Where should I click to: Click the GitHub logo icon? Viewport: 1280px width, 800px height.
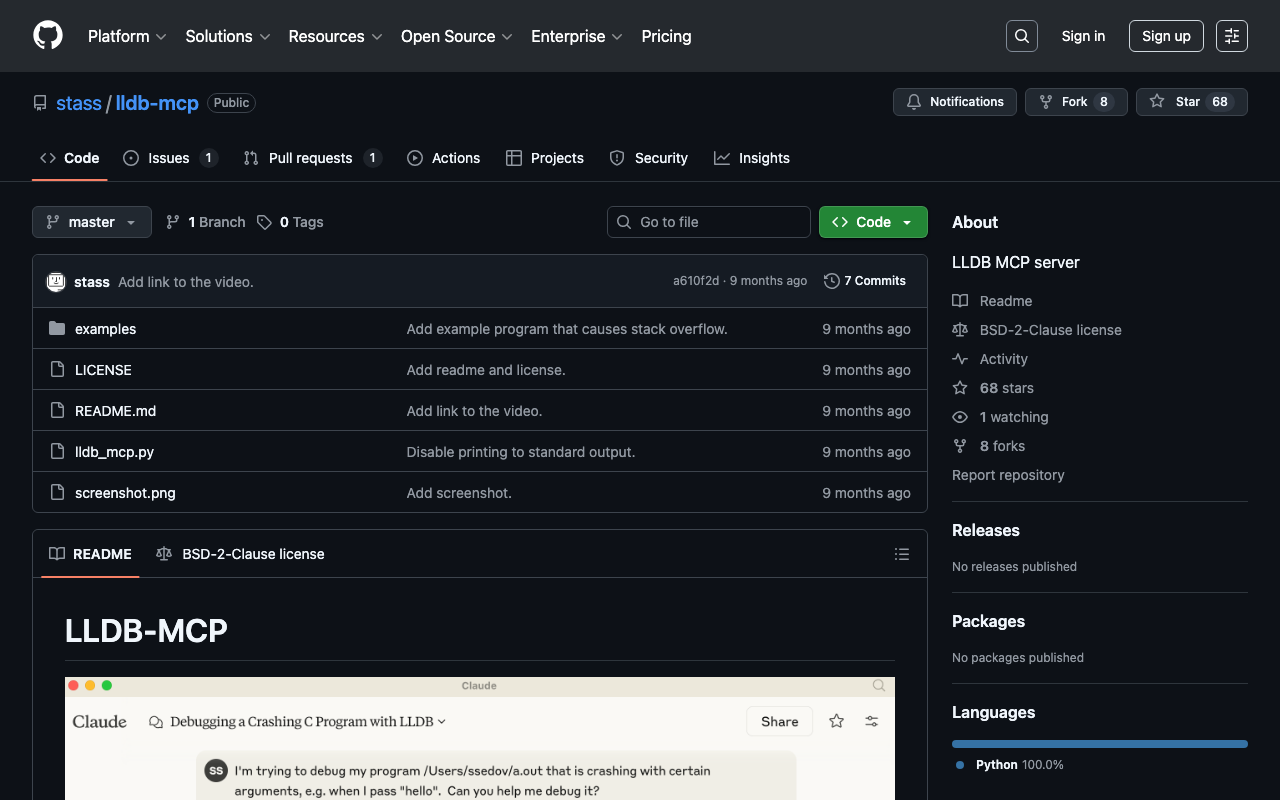[x=48, y=36]
